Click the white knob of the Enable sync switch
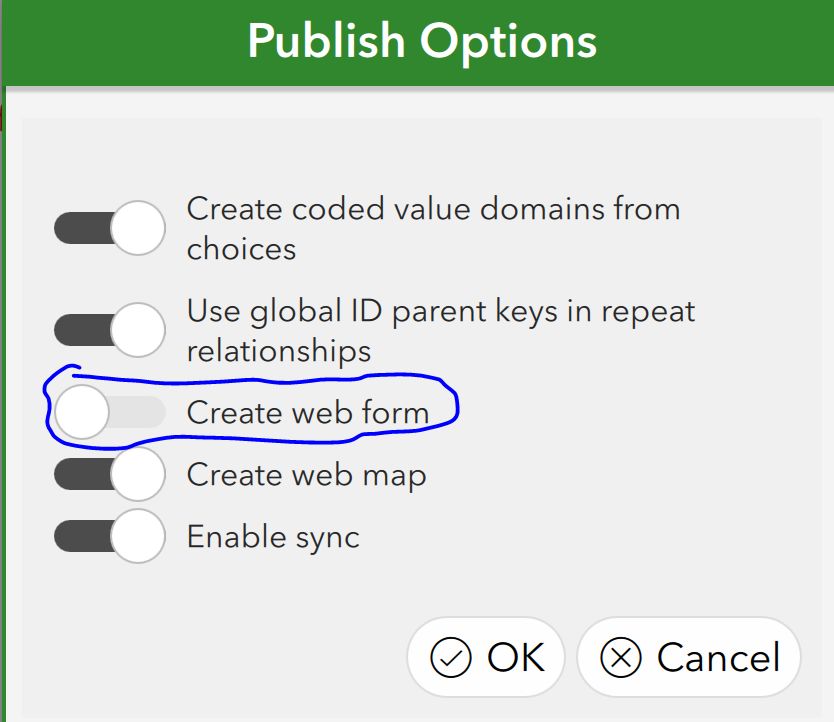The image size is (834, 722). [138, 536]
